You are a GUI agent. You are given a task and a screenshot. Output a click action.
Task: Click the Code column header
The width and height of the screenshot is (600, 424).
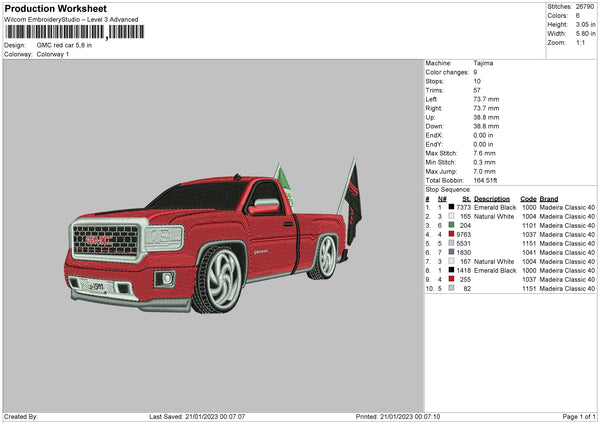pos(528,197)
